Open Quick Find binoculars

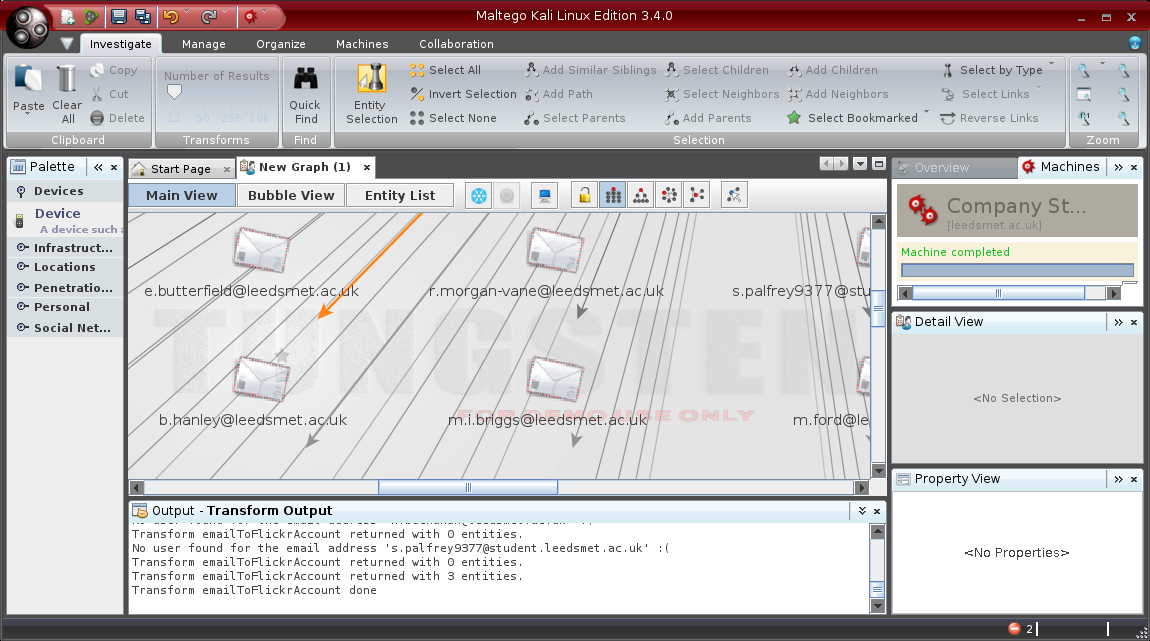click(305, 95)
